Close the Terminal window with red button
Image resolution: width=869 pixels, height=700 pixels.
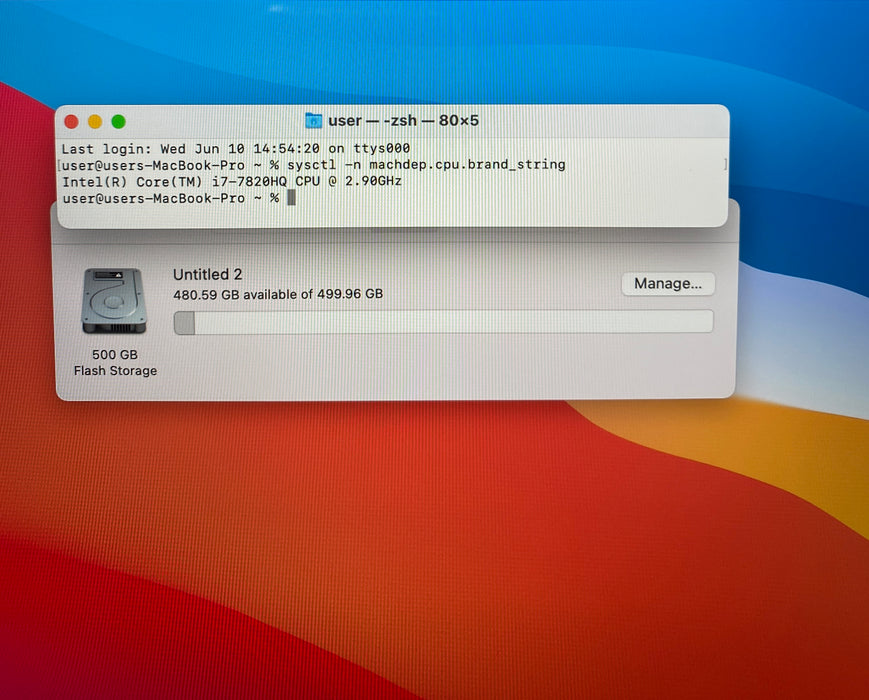click(x=71, y=121)
